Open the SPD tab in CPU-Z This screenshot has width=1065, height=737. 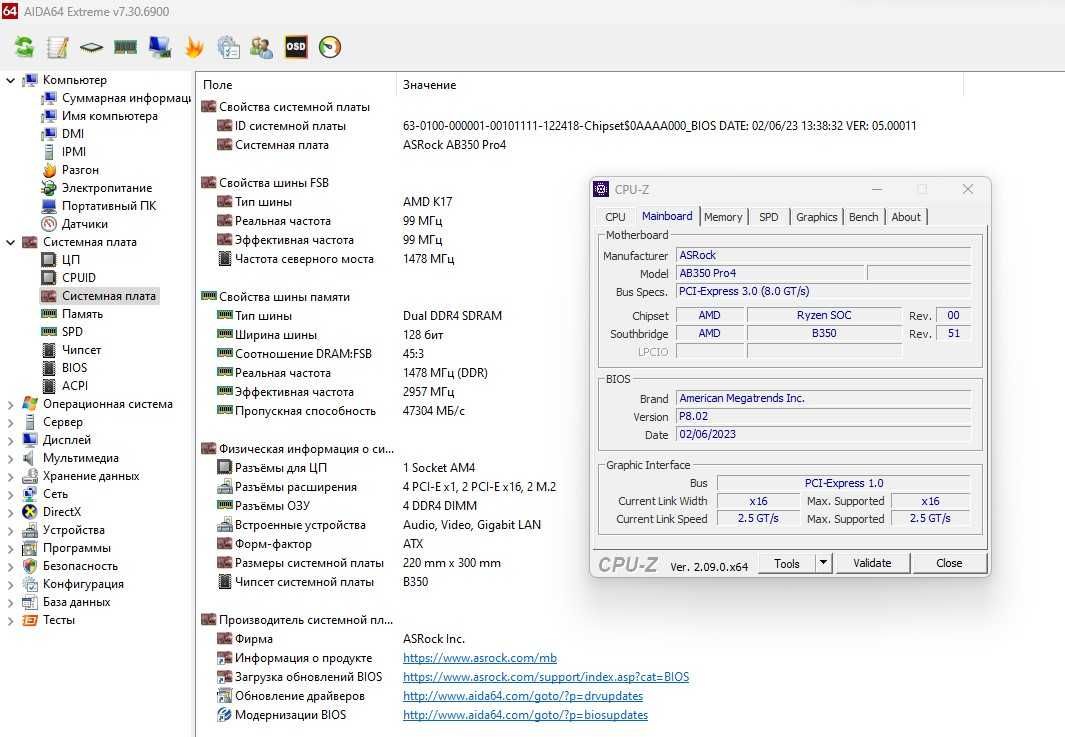768,217
